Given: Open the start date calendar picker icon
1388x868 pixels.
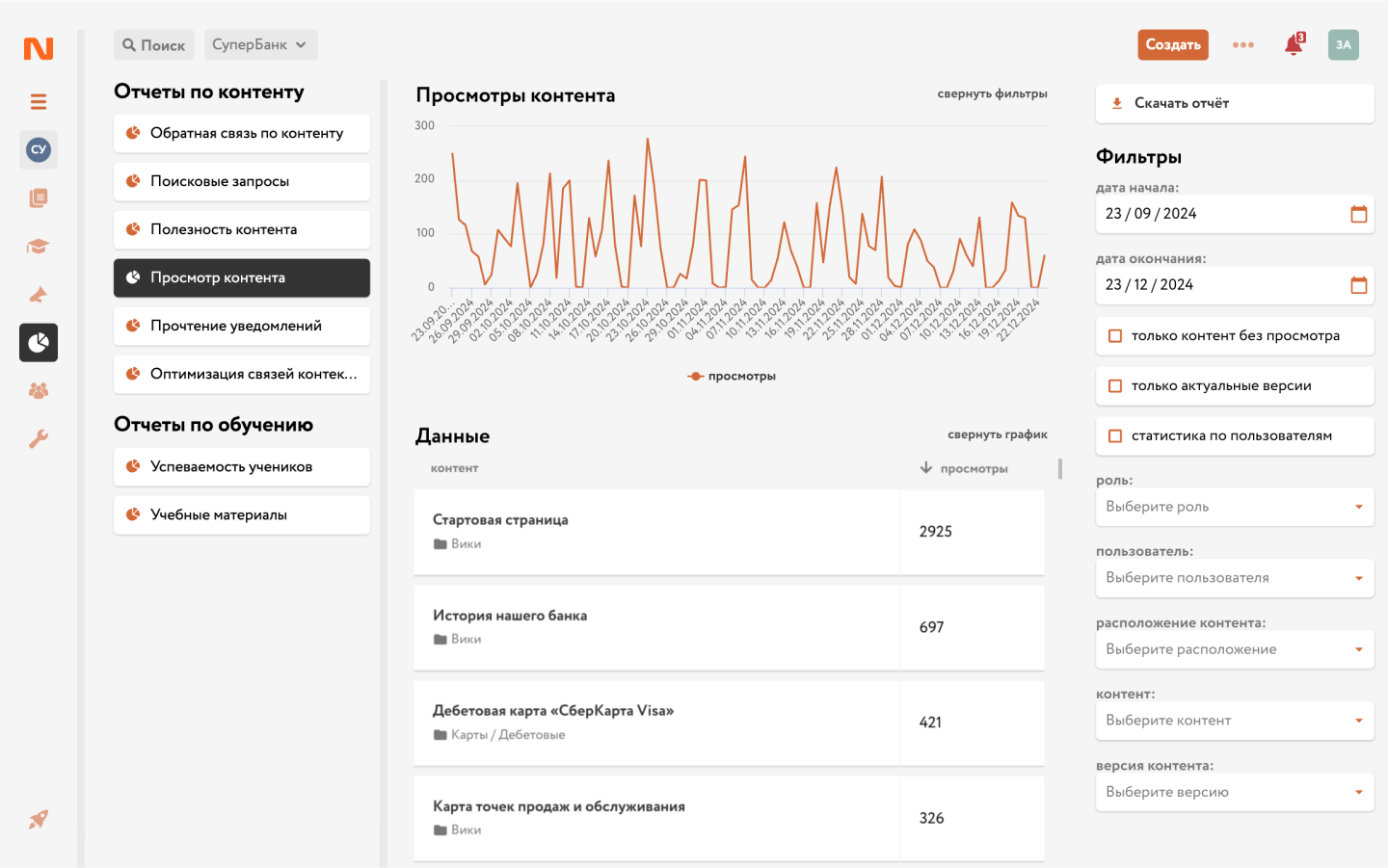Looking at the screenshot, I should (x=1358, y=214).
